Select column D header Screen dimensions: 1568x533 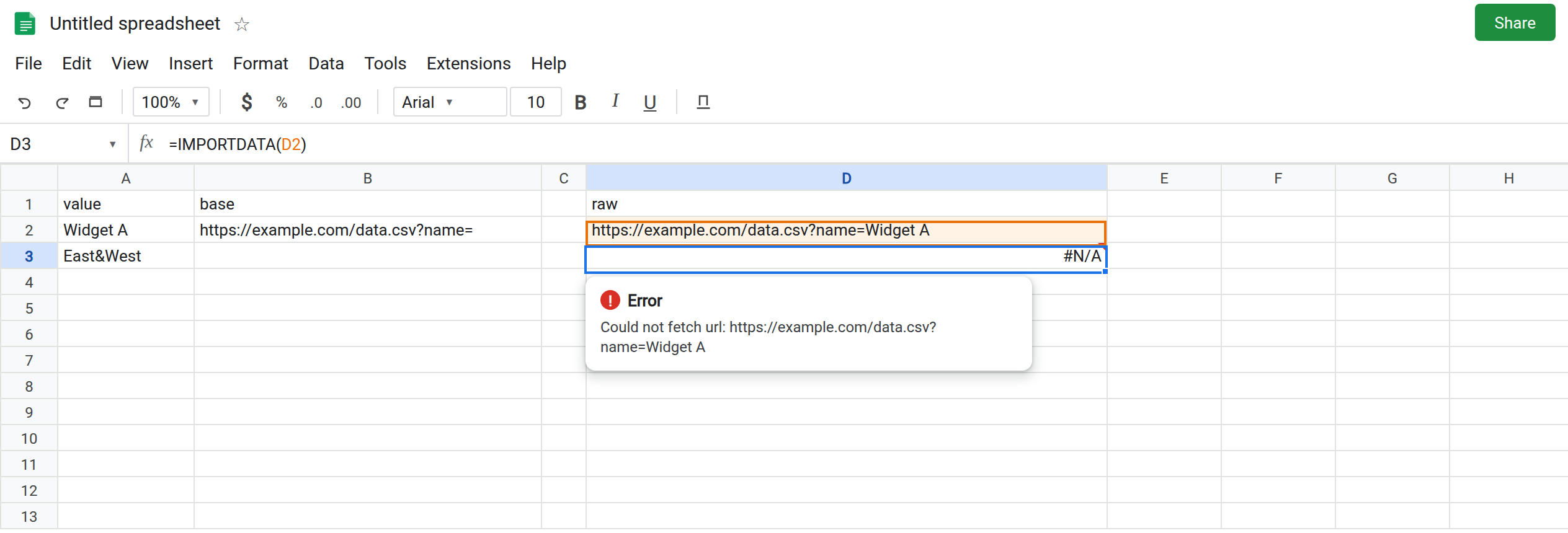(847, 178)
